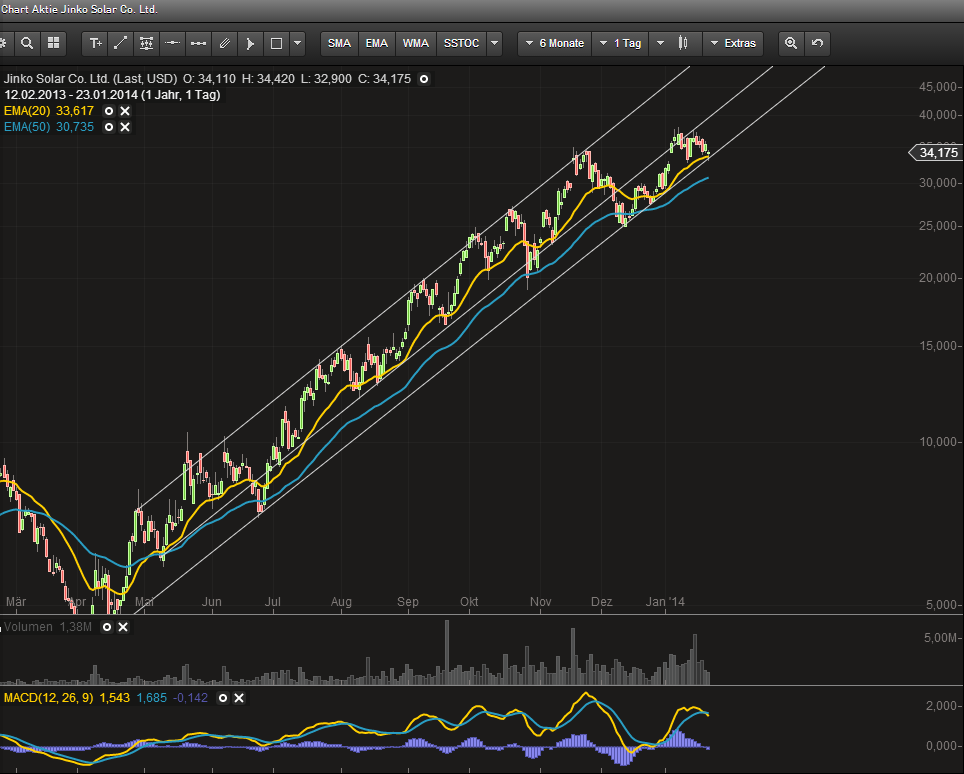Expand the 1 Tag interval dropdown
Viewport: 964px width, 774px height.
coord(619,43)
